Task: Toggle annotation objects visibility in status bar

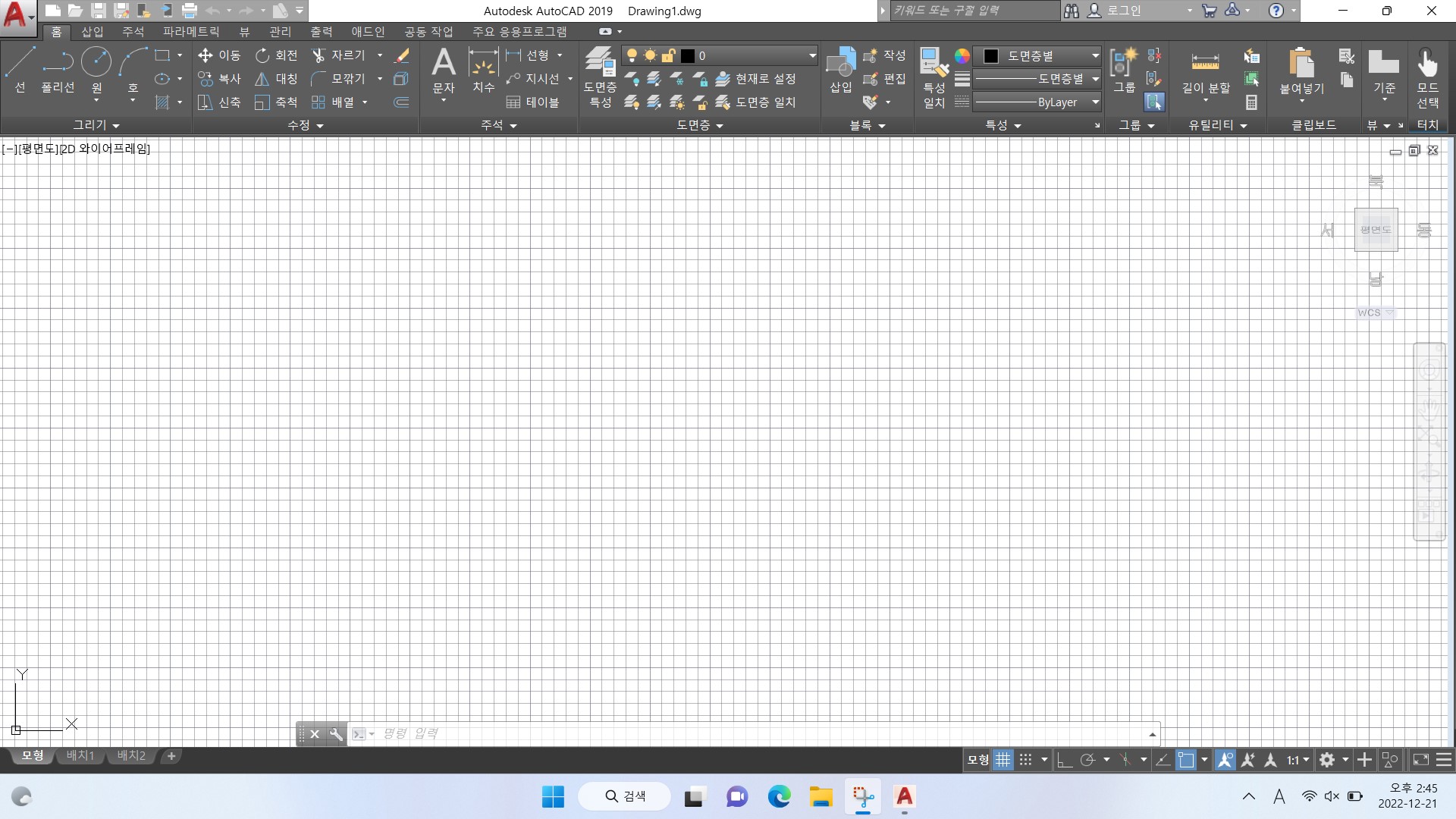Action: click(1225, 760)
